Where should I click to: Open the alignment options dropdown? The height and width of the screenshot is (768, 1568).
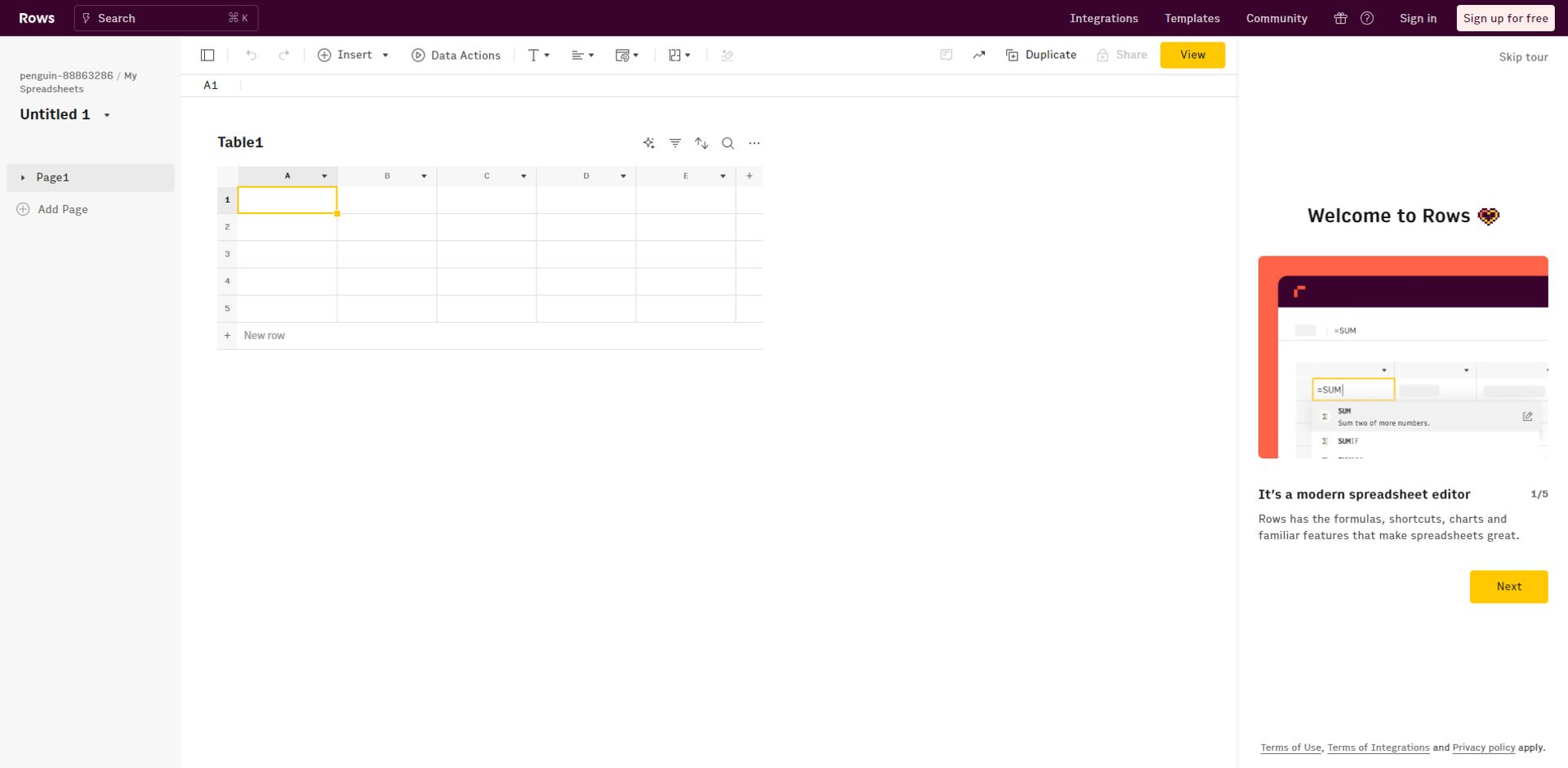tap(582, 55)
